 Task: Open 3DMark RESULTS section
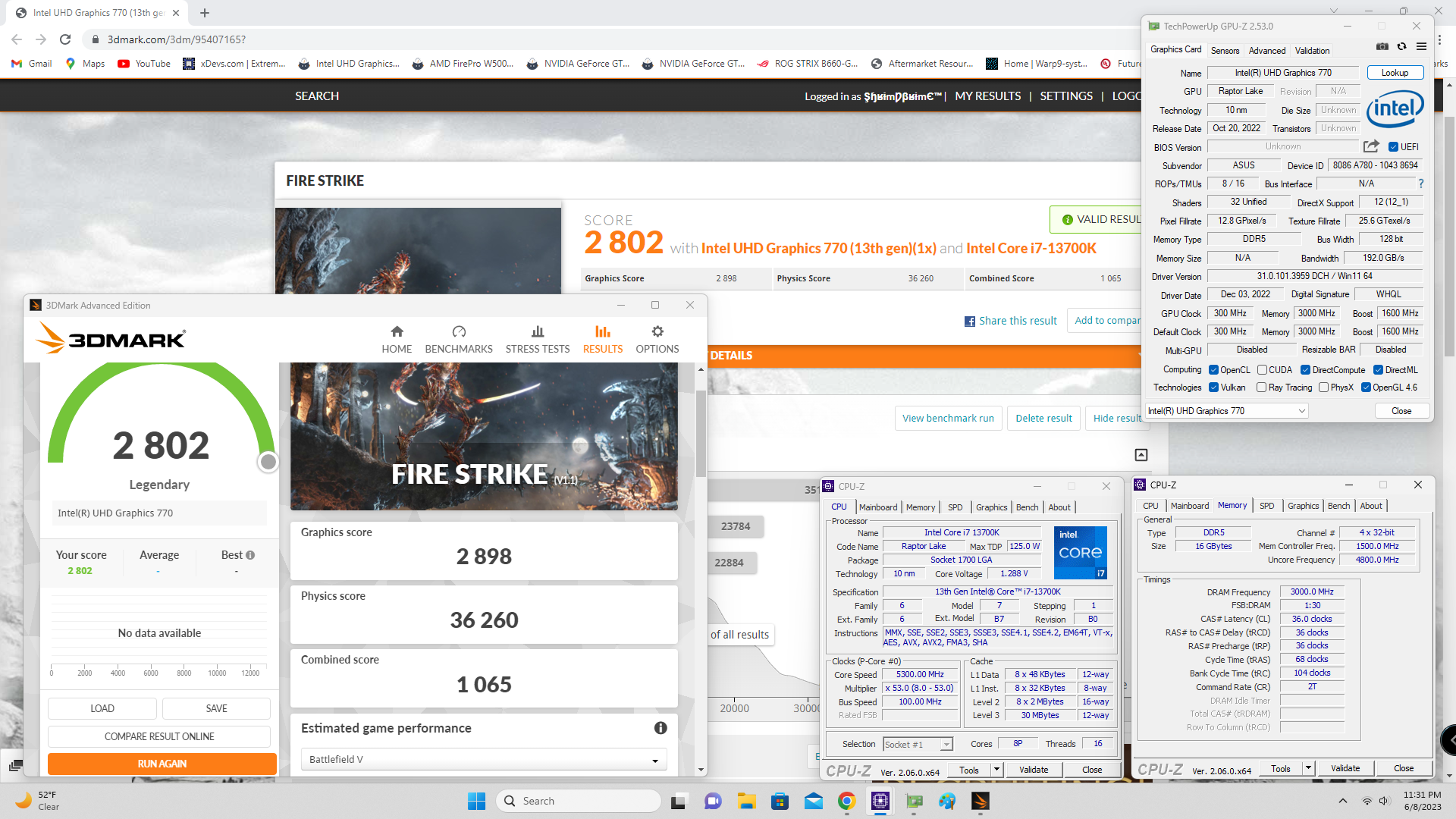(603, 339)
